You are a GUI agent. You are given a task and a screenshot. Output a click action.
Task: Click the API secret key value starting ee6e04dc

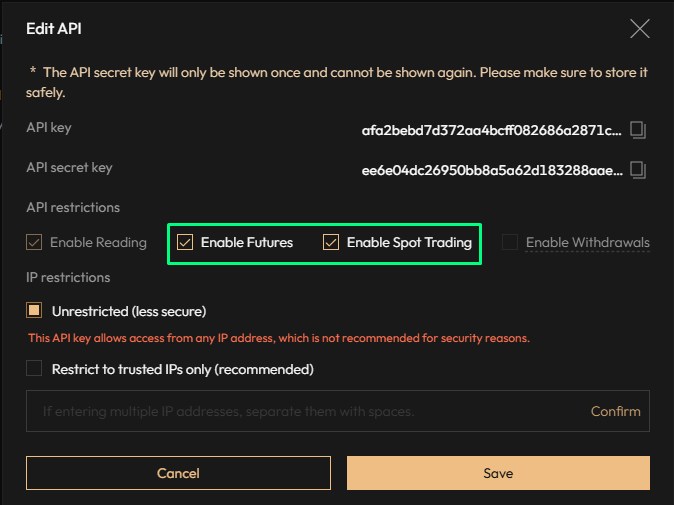click(x=491, y=170)
